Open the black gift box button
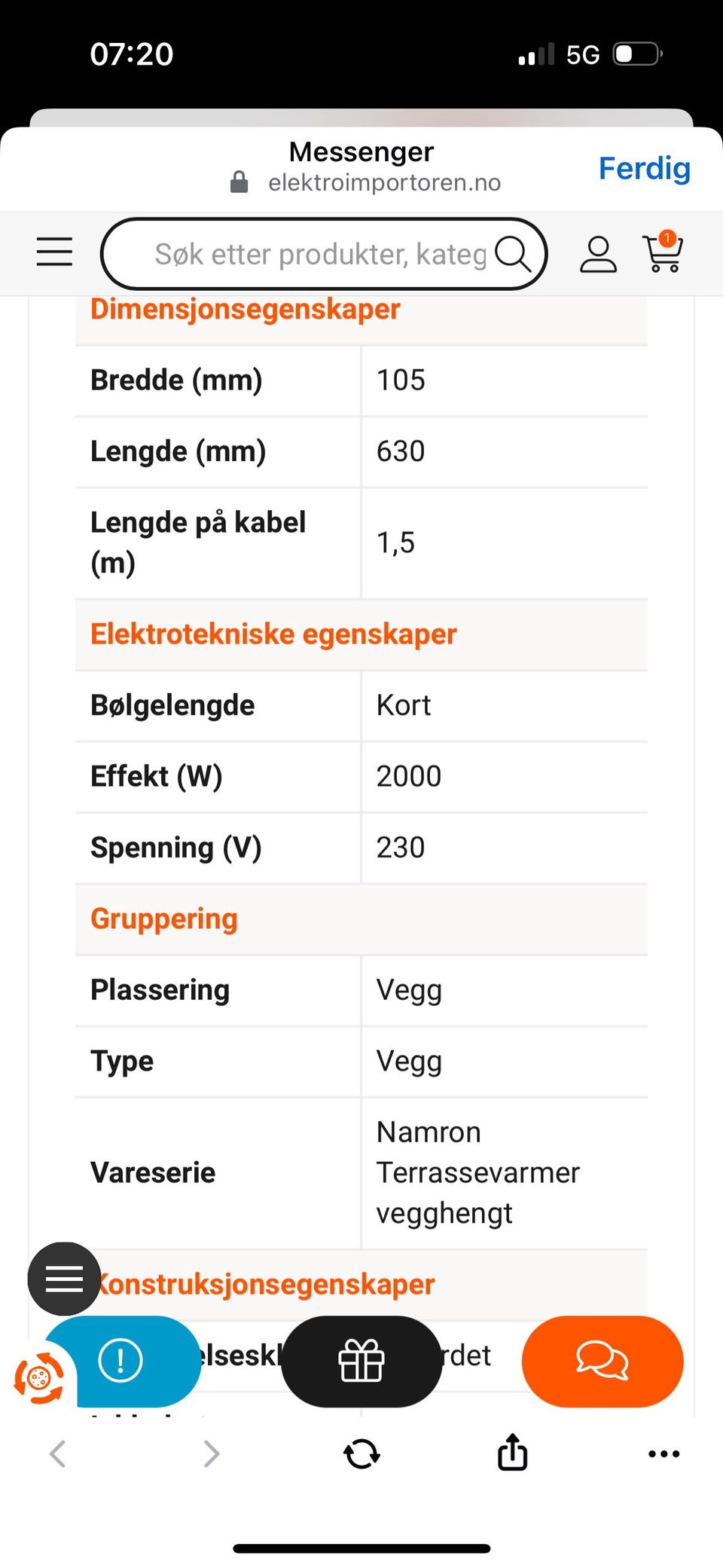The image size is (723, 1568). (x=361, y=1362)
